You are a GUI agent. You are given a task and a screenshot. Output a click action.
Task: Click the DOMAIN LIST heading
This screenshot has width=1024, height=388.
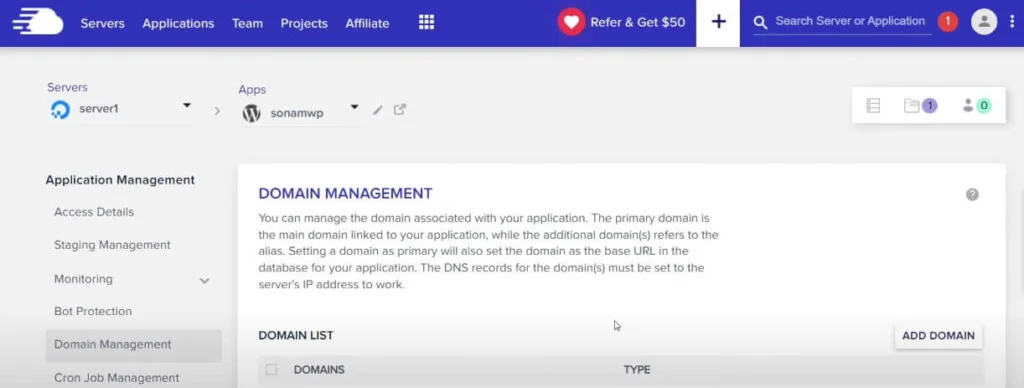[x=296, y=336]
